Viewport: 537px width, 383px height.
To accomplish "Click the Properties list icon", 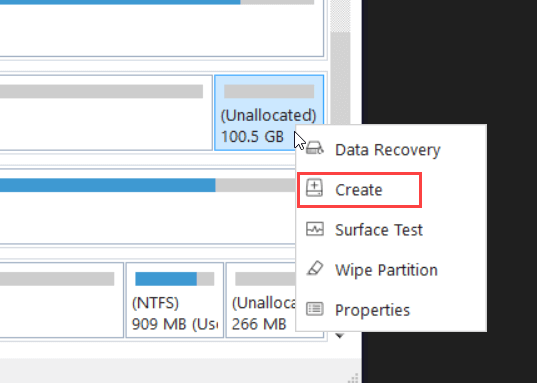I will [315, 309].
